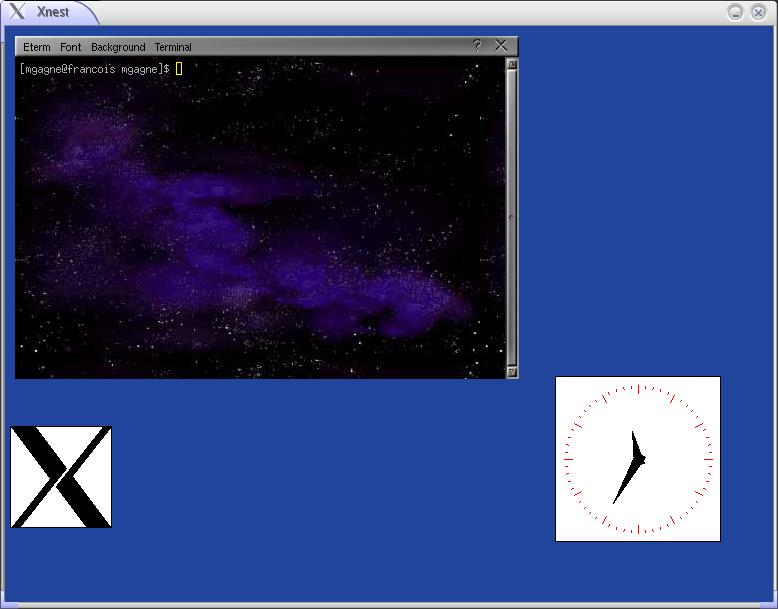This screenshot has width=778, height=609.
Task: Click the scrollbar up arrow in Eterm
Action: (x=512, y=65)
